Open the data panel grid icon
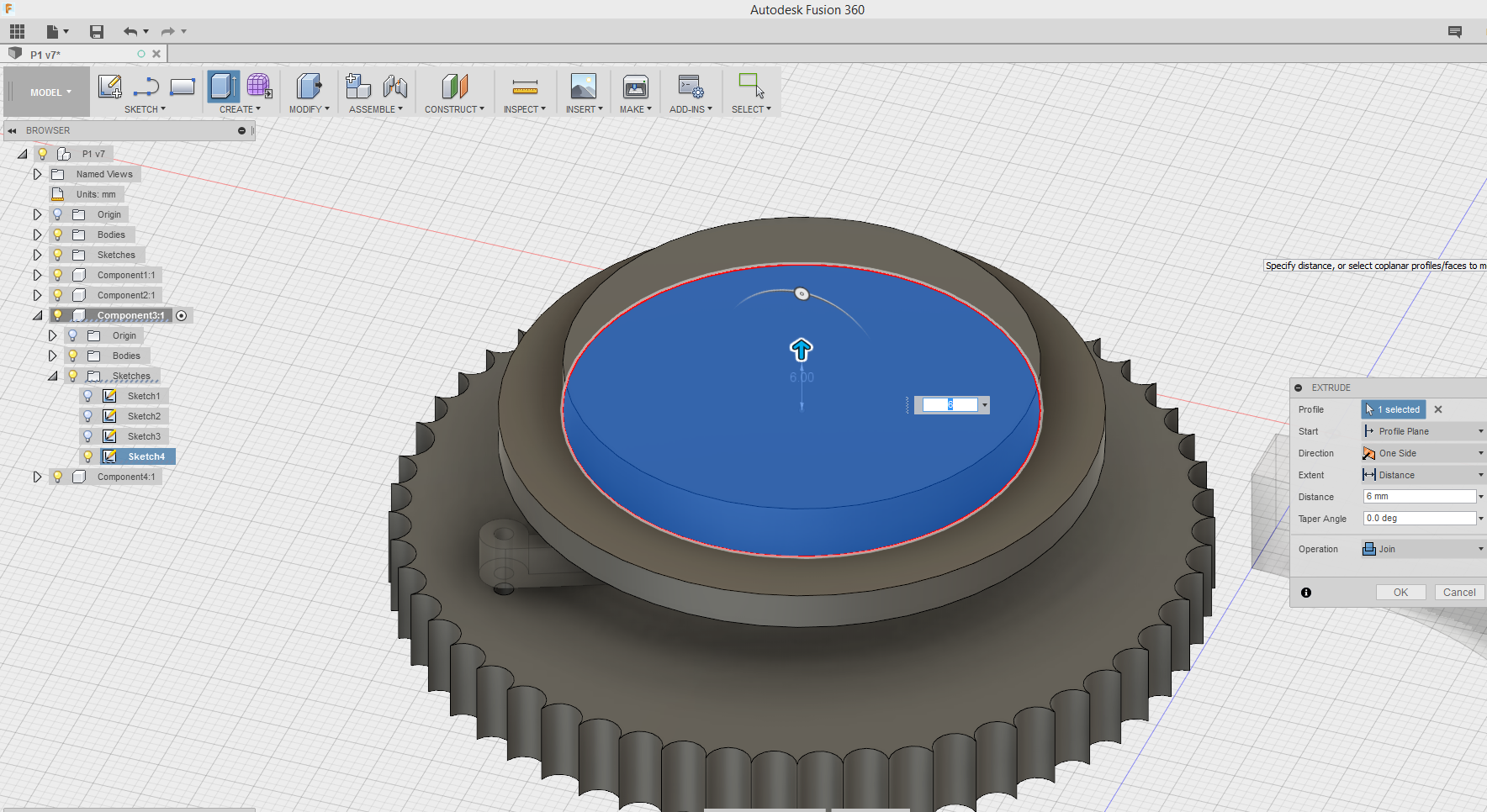The image size is (1487, 812). pyautogui.click(x=17, y=32)
